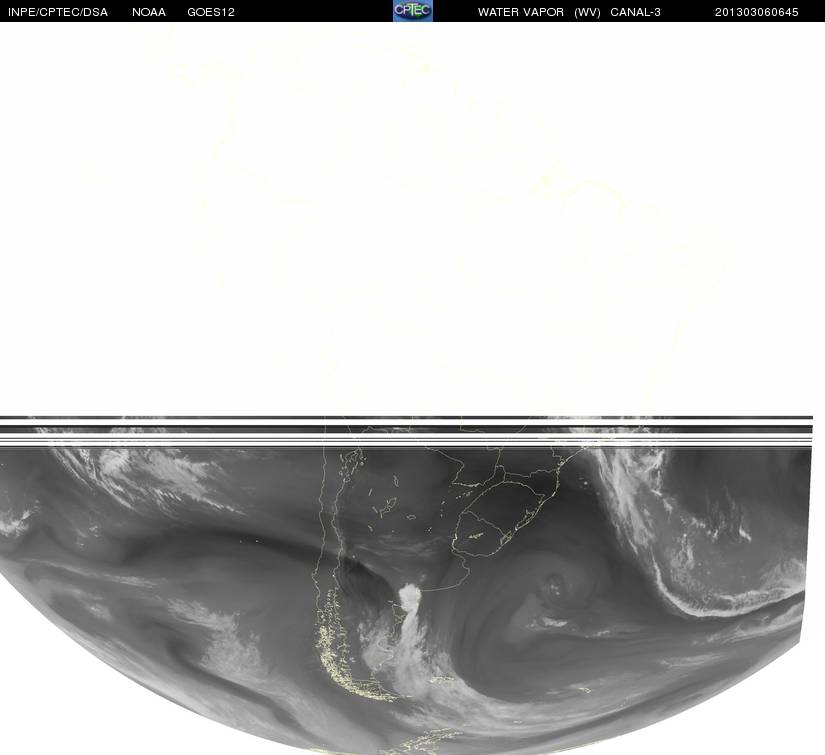Click the "CANAL-3" channel label
This screenshot has height=755, width=825.
click(636, 12)
